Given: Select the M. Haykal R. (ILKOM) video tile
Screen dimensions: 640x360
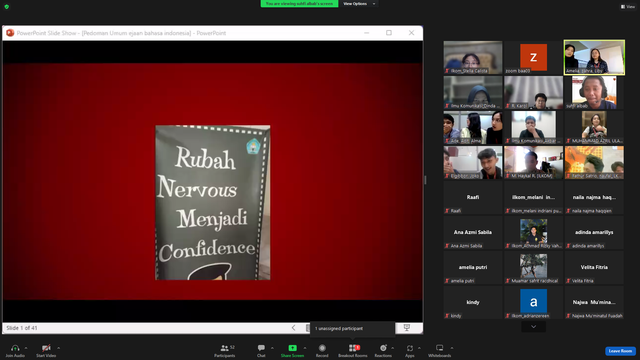Looking at the screenshot, I should [533, 162].
